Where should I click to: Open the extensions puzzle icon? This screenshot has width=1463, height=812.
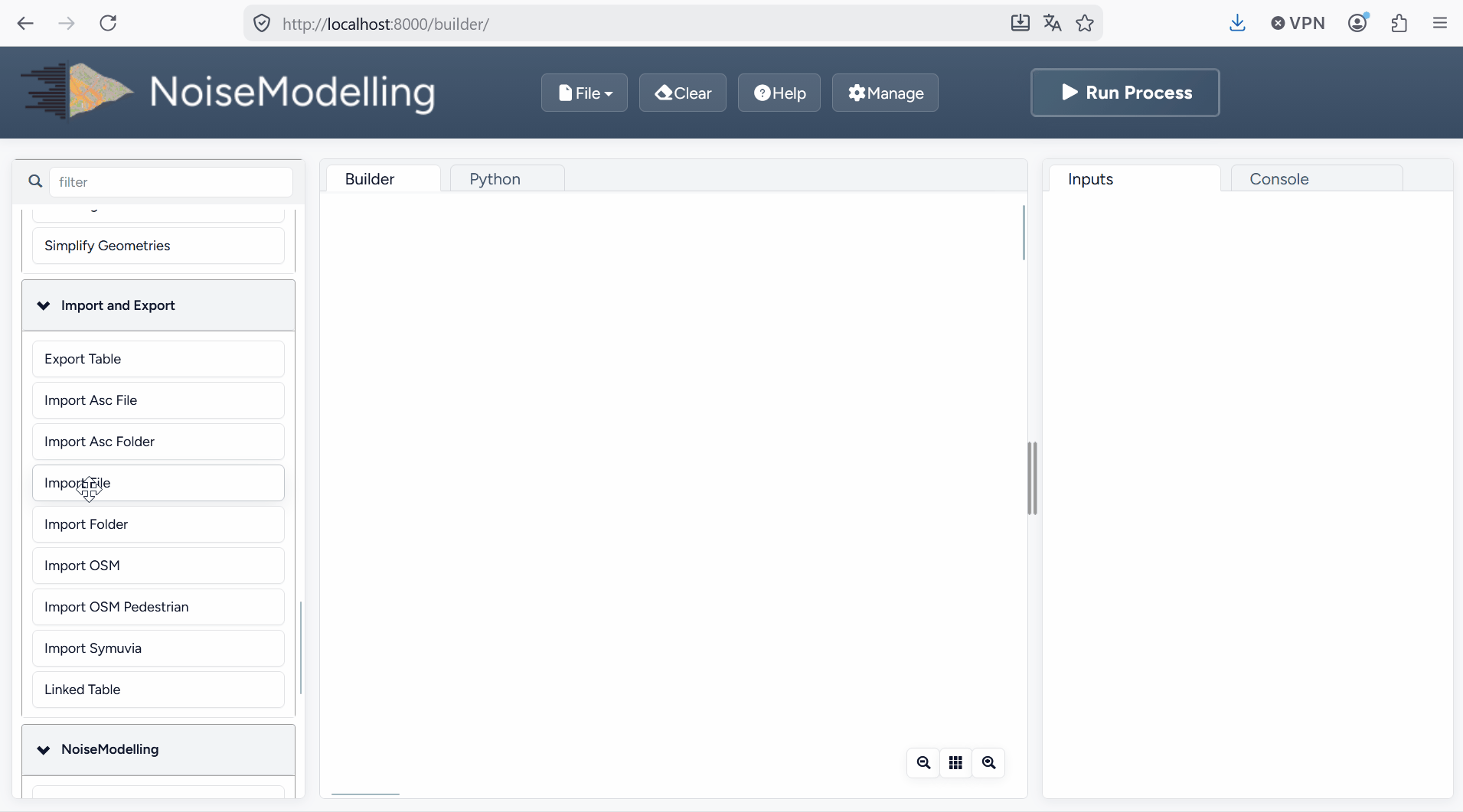point(1399,23)
